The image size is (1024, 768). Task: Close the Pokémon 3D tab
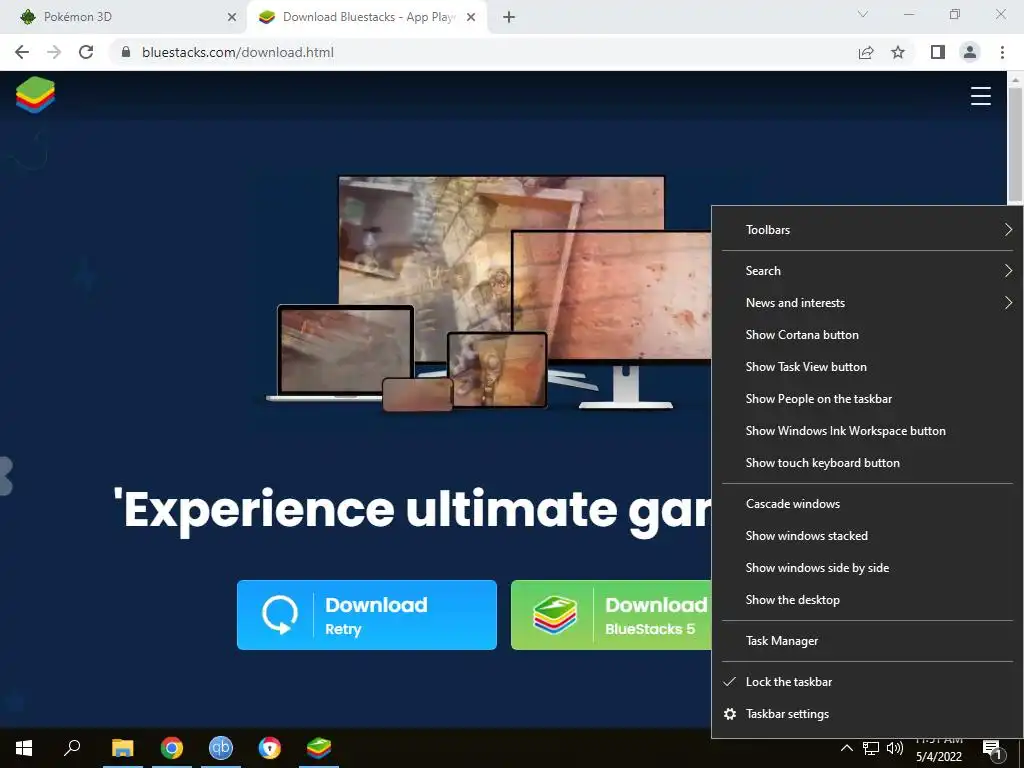pos(232,17)
